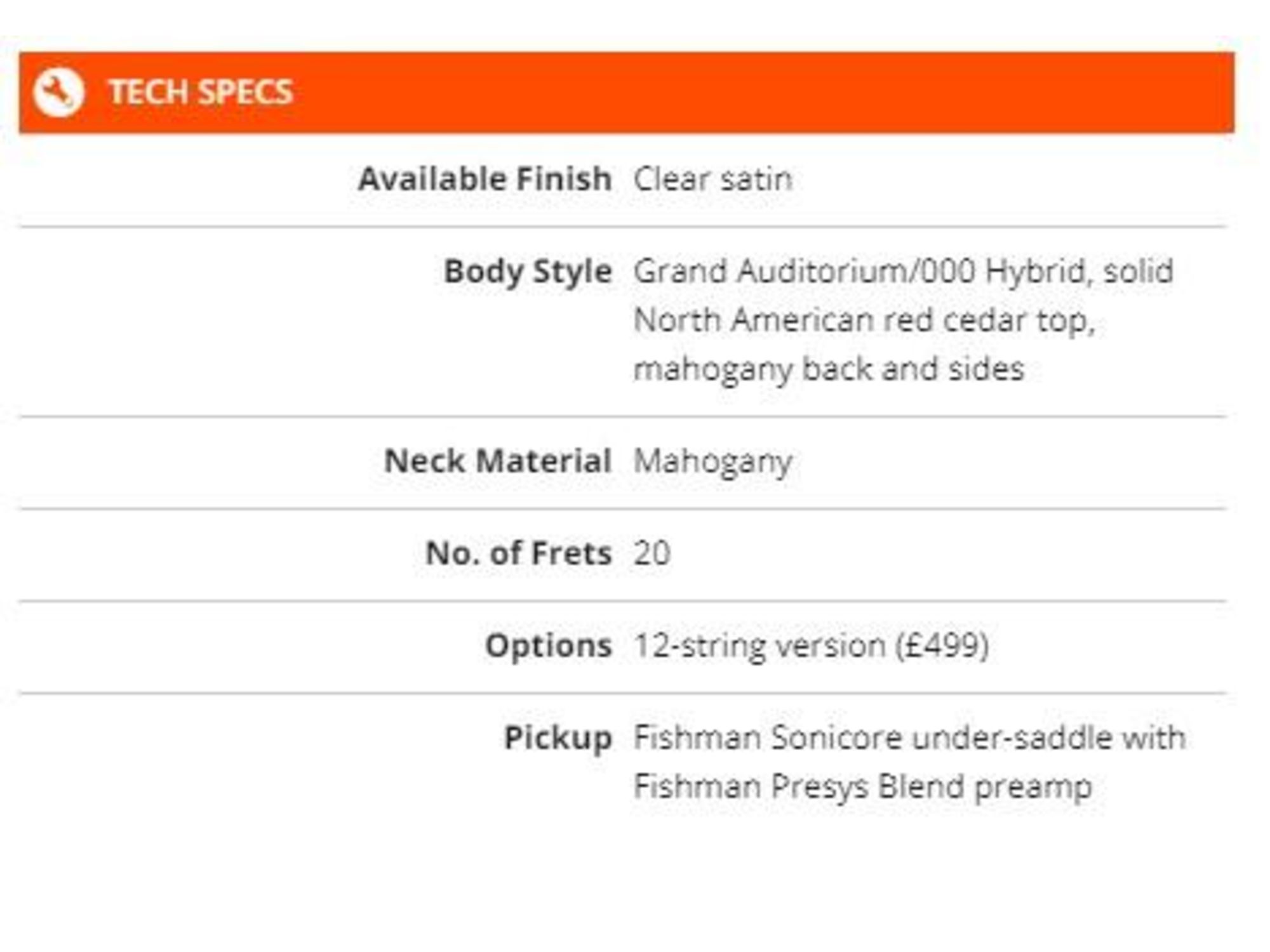Select the Available Finish label
The image size is (1270, 952).
tap(485, 179)
